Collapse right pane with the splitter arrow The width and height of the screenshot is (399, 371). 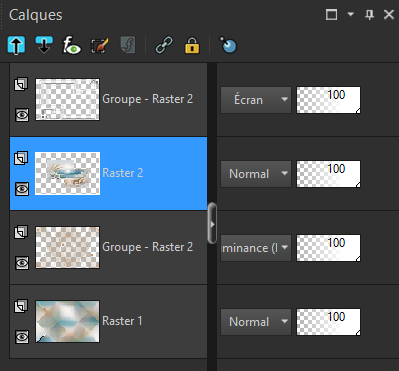click(212, 224)
